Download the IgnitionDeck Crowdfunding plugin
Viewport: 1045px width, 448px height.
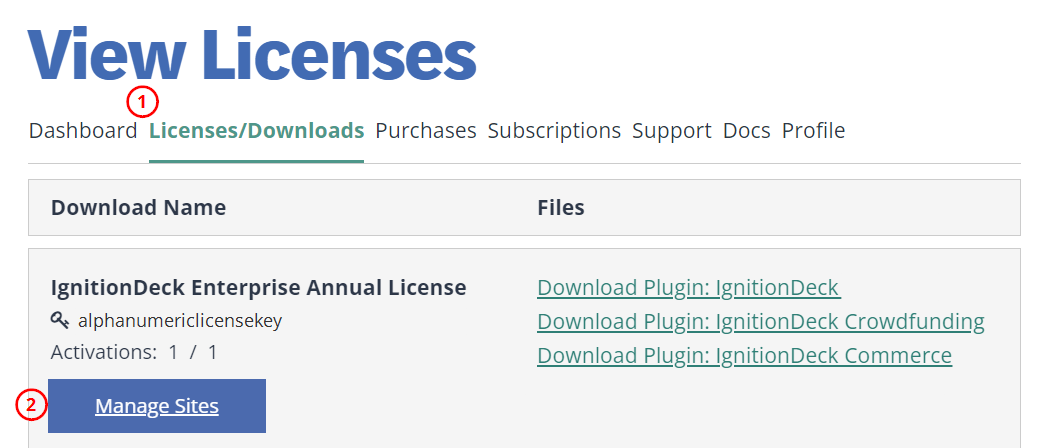tap(761, 322)
